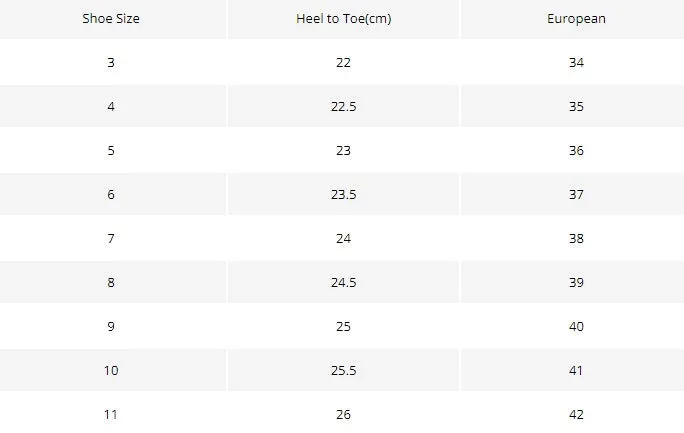
Task: Click European size 34 cell
Action: tap(576, 62)
